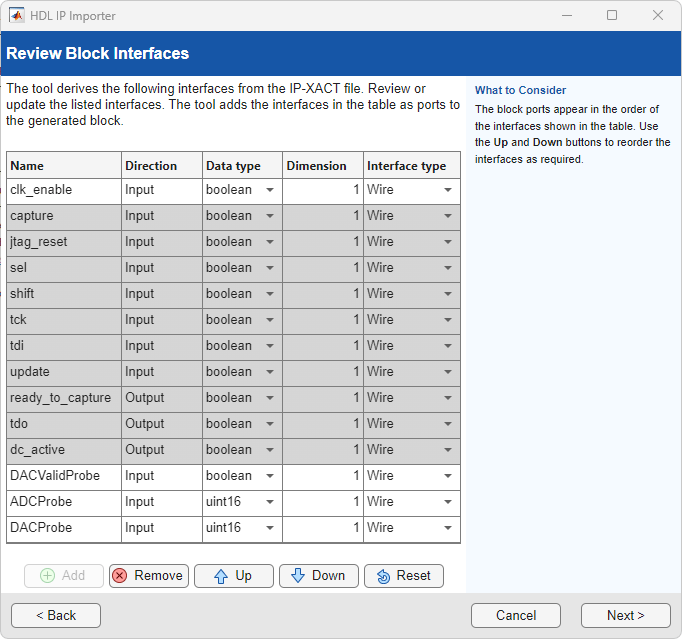
Task: Select the DACValidProbe name cell
Action: point(63,476)
